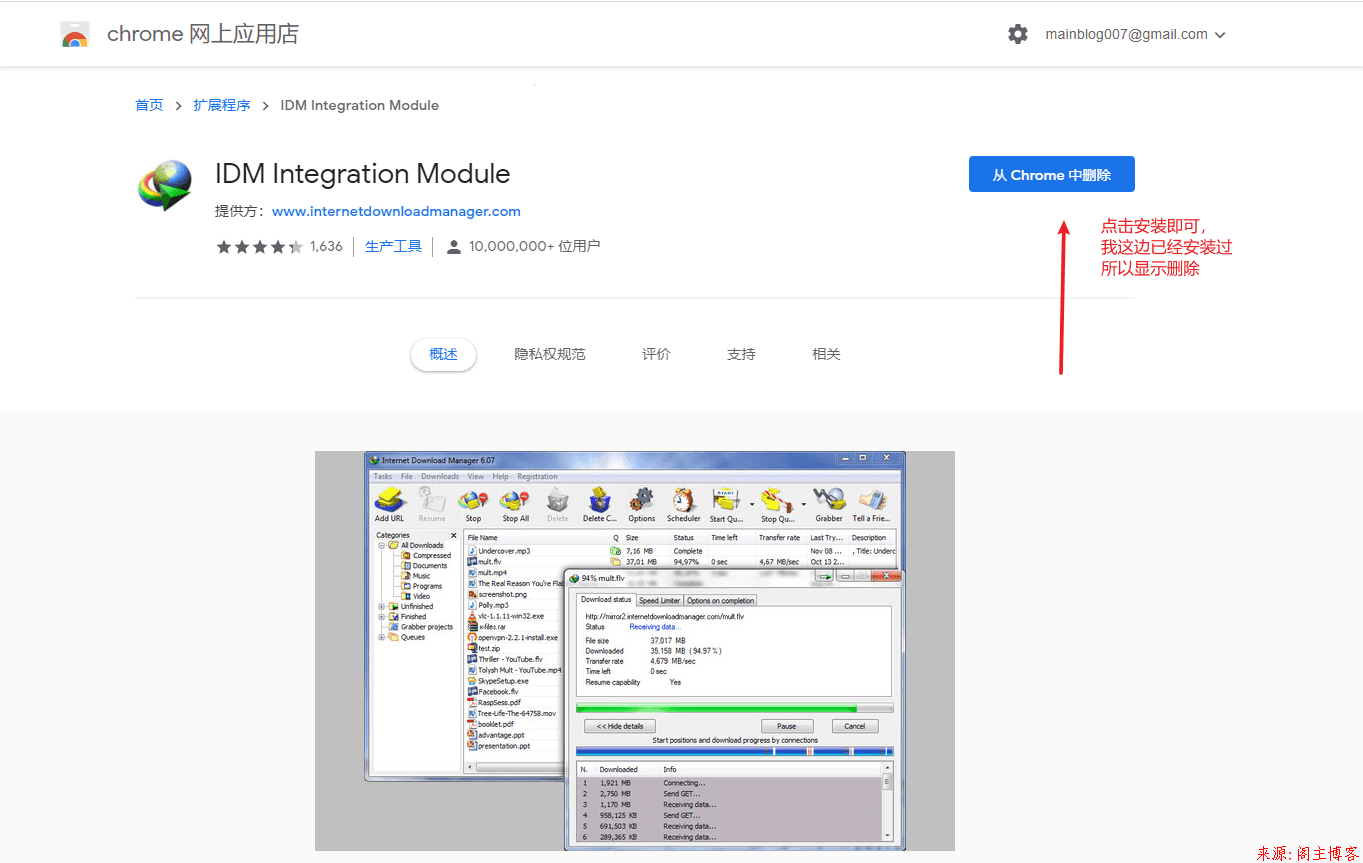Open the 生产工具 category link

click(393, 246)
